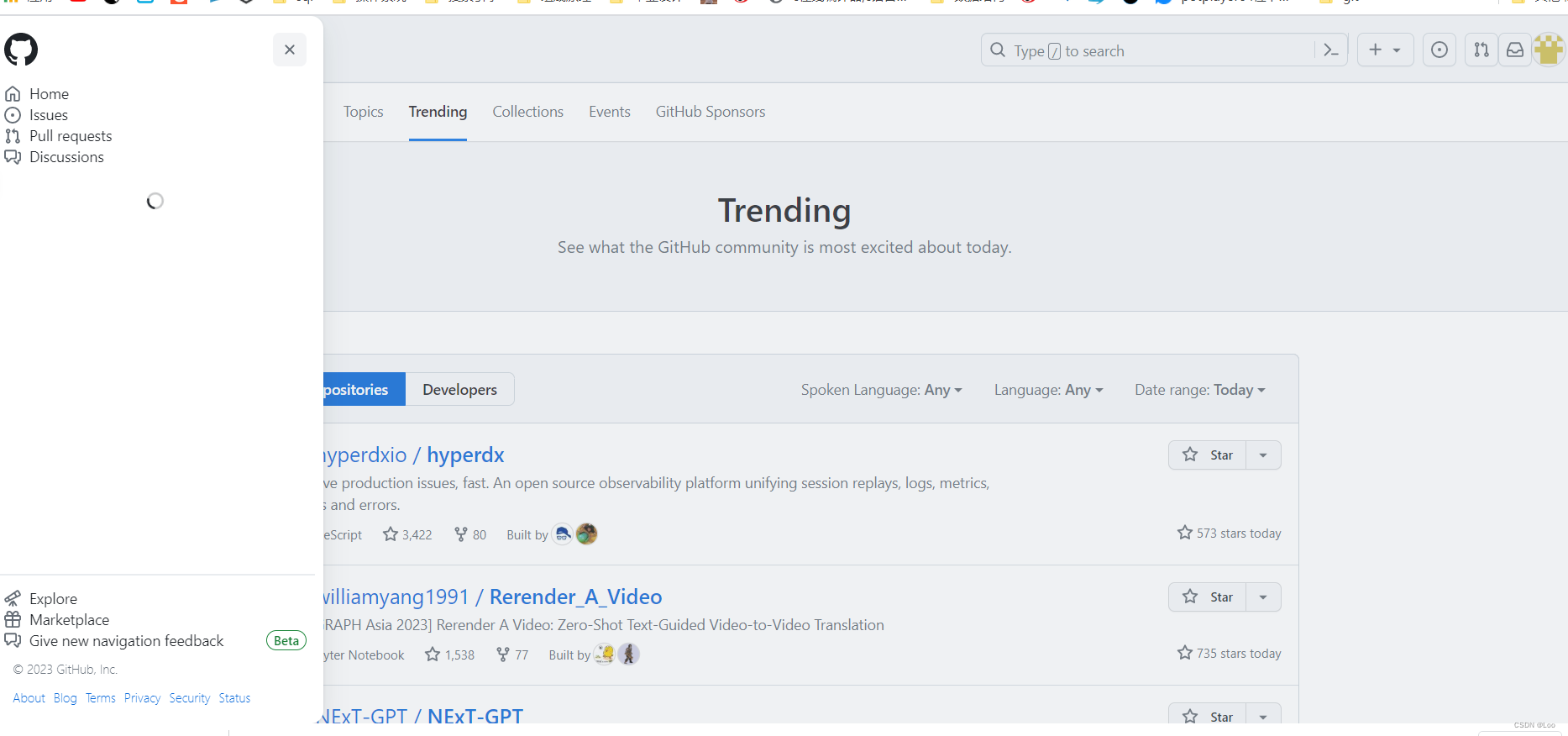Click the GitHub Octocat logo
Screen dimensions: 1568x736
21,50
